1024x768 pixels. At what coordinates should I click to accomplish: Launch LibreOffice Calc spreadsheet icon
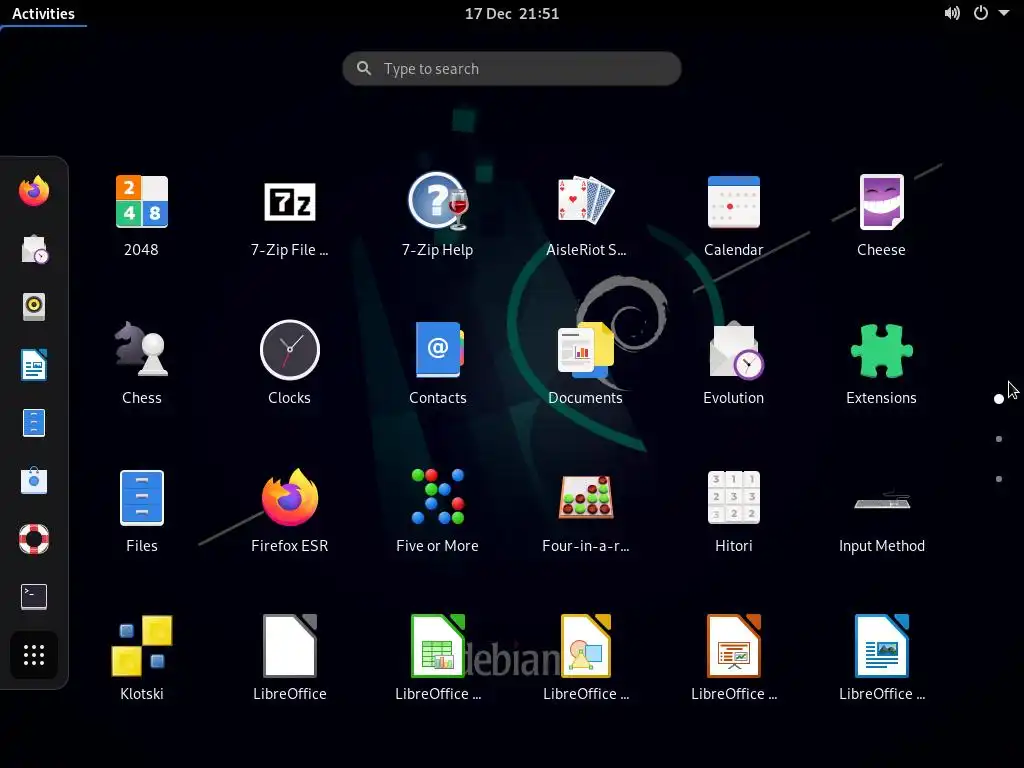(438, 645)
